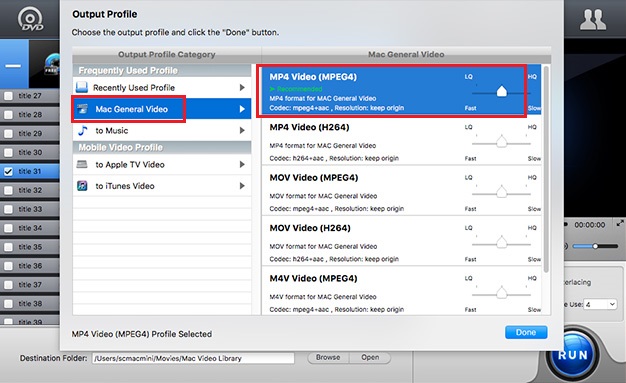
Task: Check the title 33 checkbox
Action: [8, 209]
